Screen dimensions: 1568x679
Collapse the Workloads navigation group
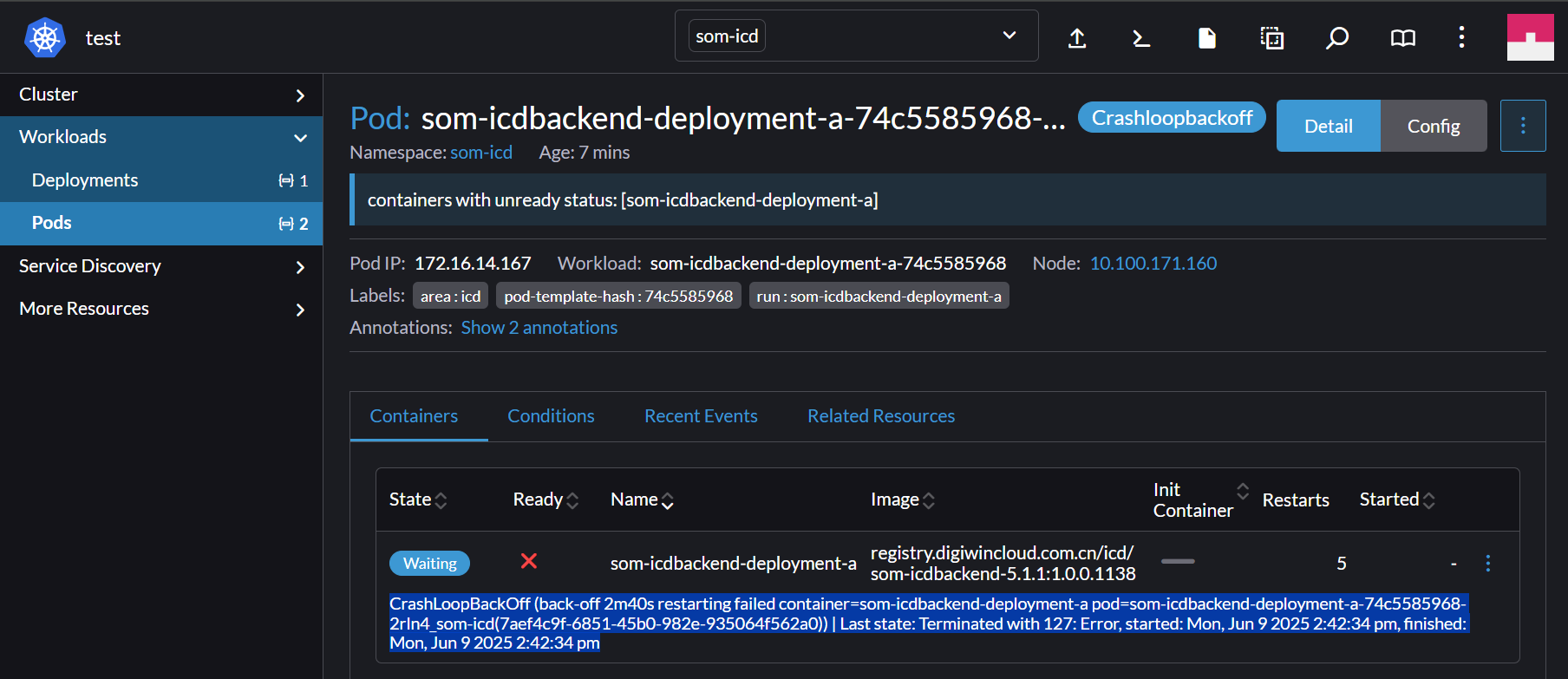(161, 137)
